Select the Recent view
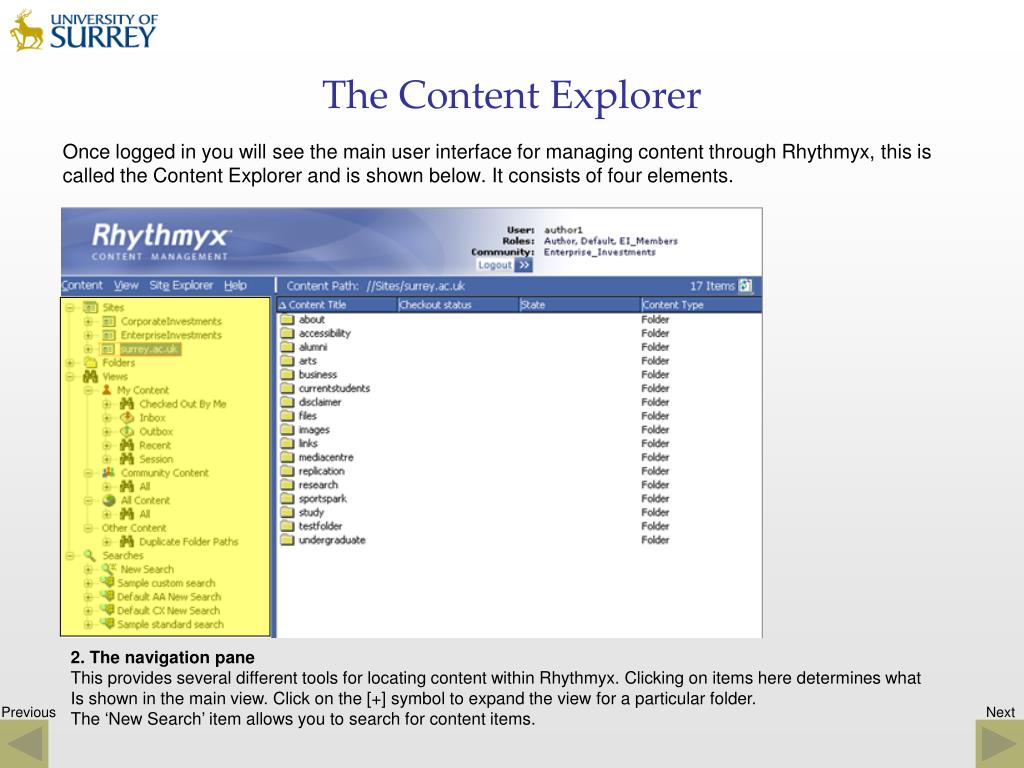This screenshot has width=1024, height=768. [x=155, y=445]
